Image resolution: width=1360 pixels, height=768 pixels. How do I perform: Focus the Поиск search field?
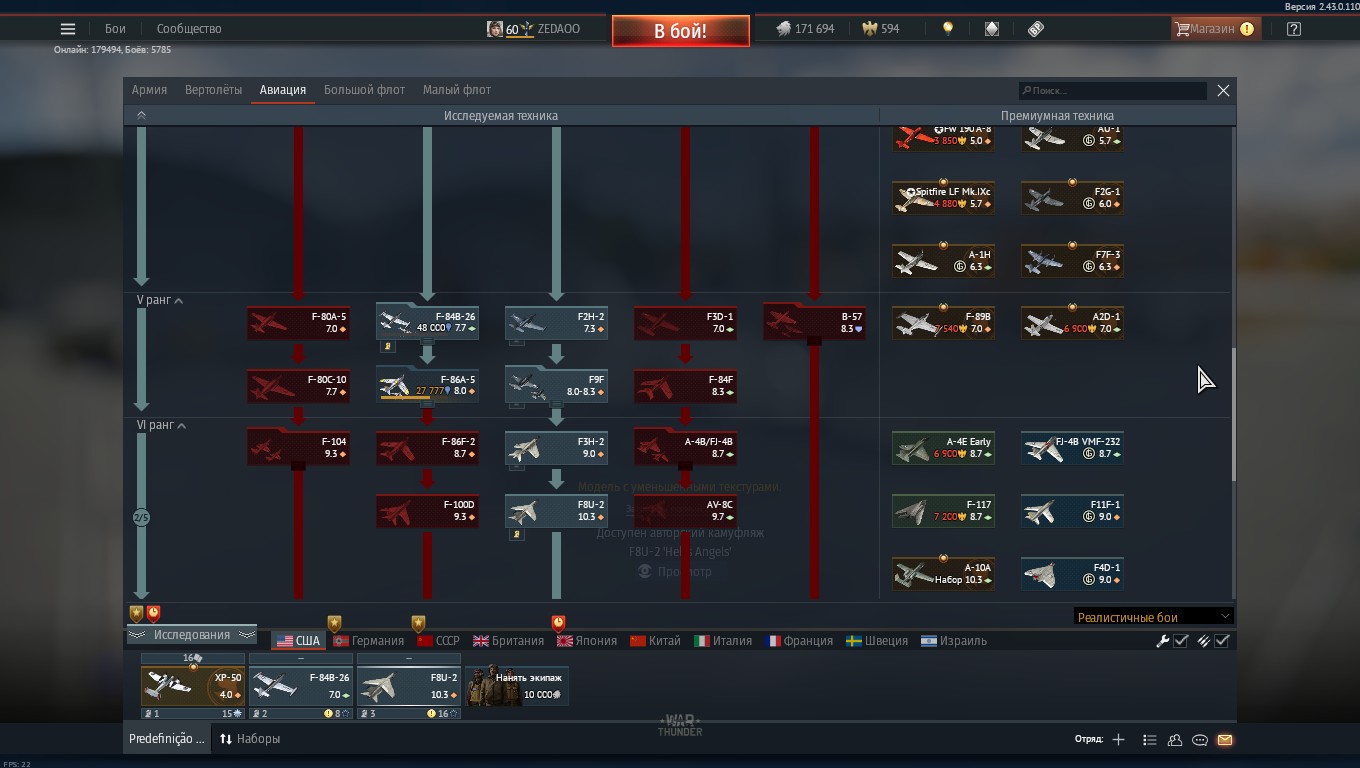click(1112, 90)
